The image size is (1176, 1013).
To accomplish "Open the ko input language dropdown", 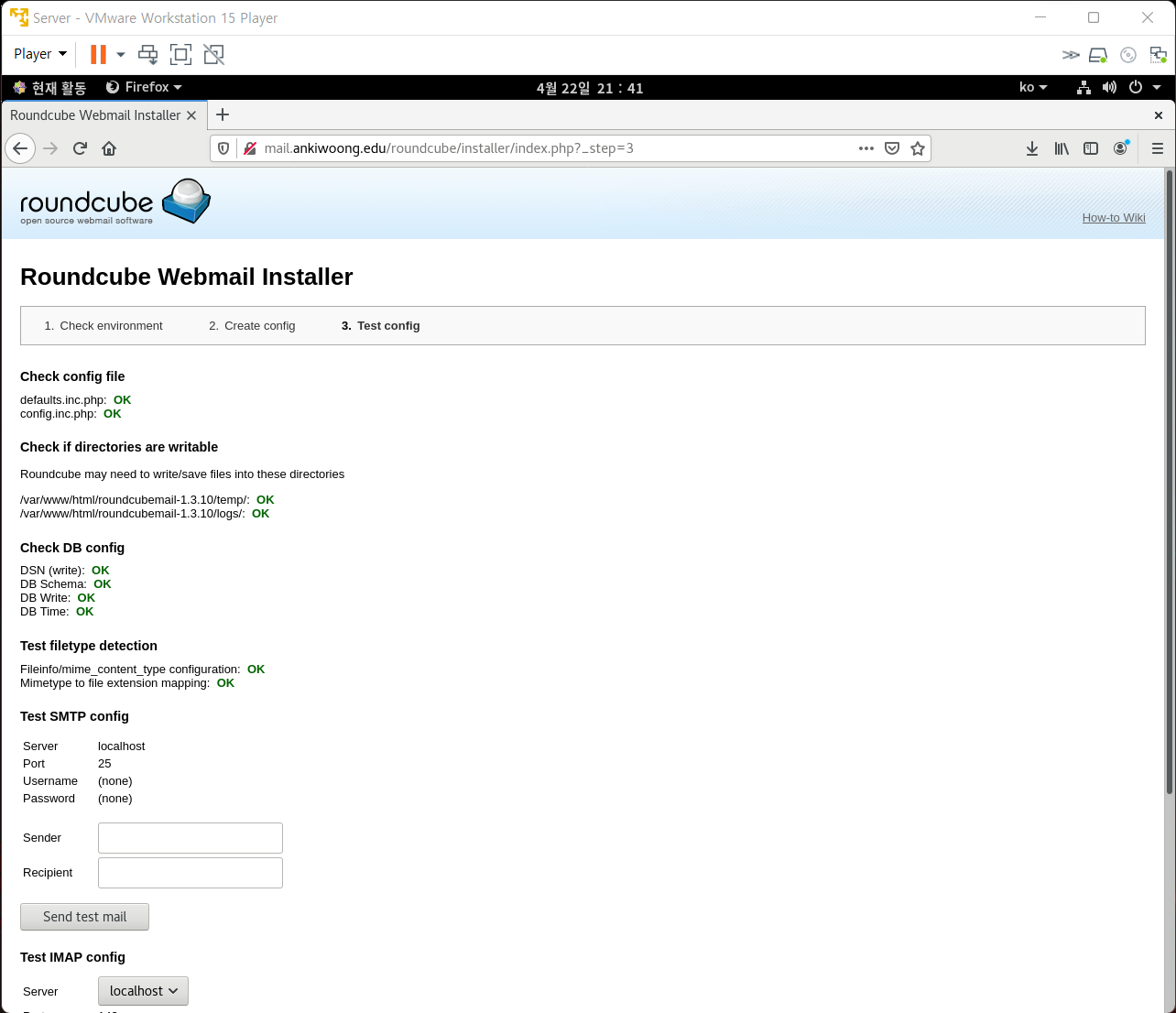I will (1033, 87).
